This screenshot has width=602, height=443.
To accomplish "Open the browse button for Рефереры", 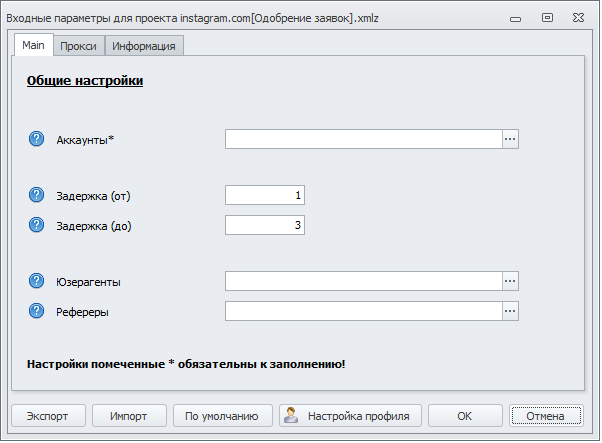I will [510, 311].
